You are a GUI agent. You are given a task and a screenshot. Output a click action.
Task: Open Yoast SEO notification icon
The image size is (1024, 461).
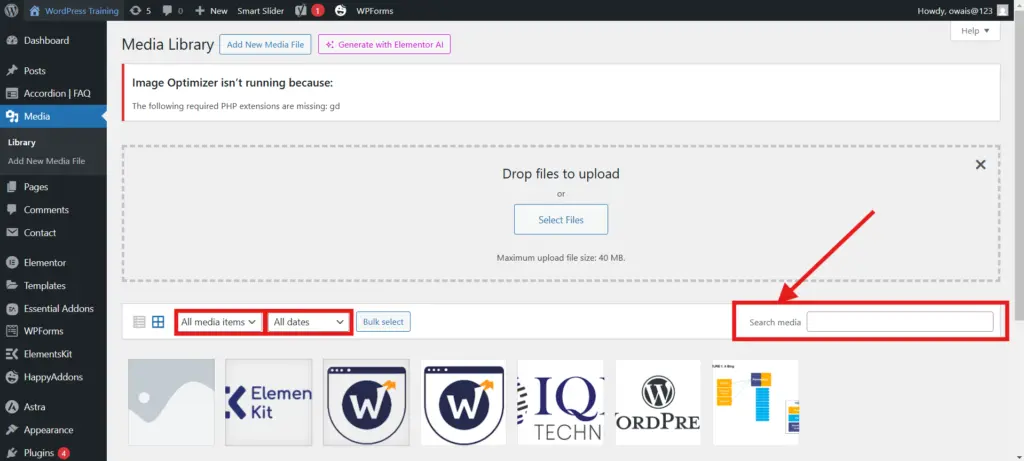coord(309,10)
